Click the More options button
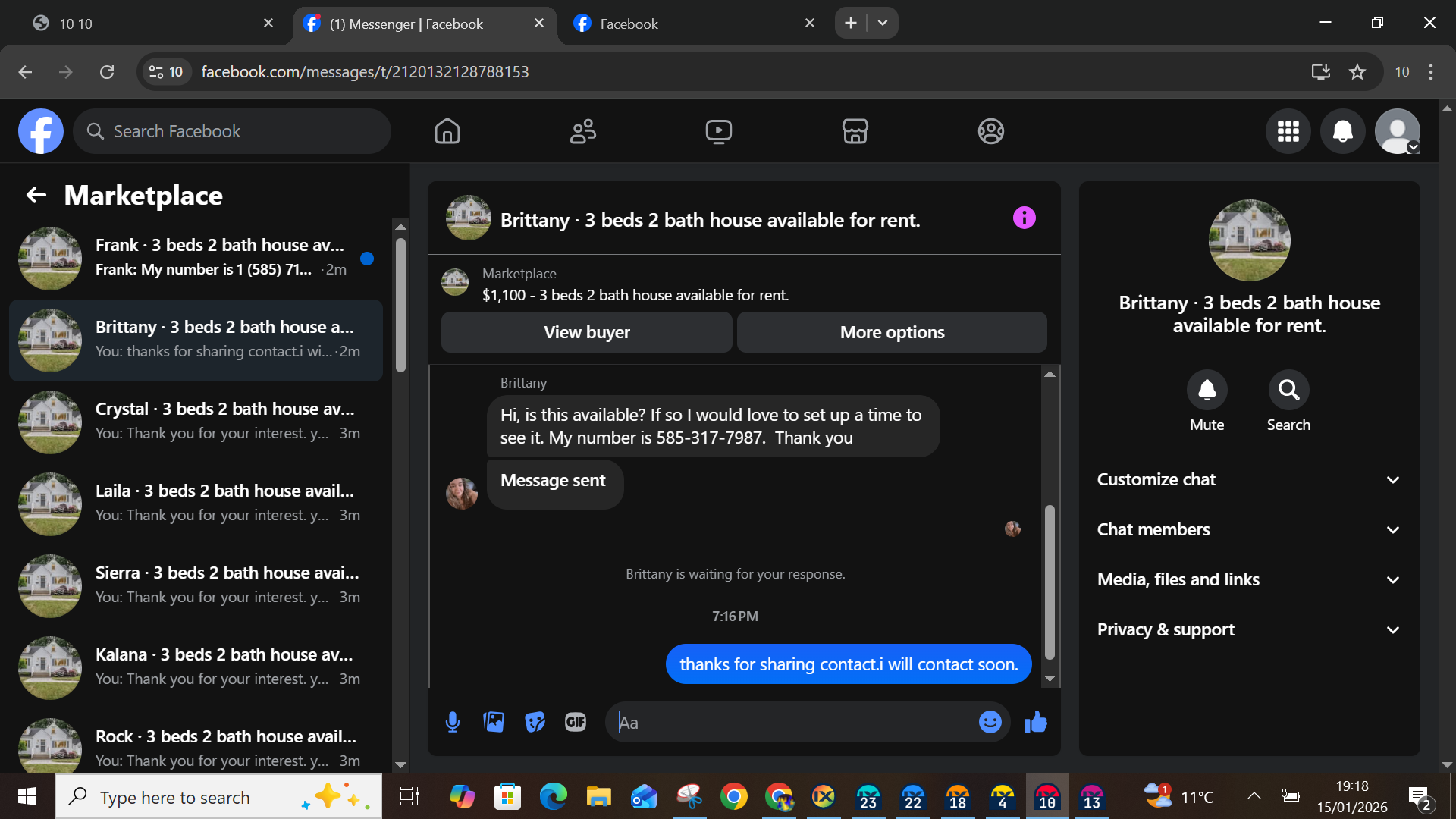The height and width of the screenshot is (819, 1456). tap(892, 332)
